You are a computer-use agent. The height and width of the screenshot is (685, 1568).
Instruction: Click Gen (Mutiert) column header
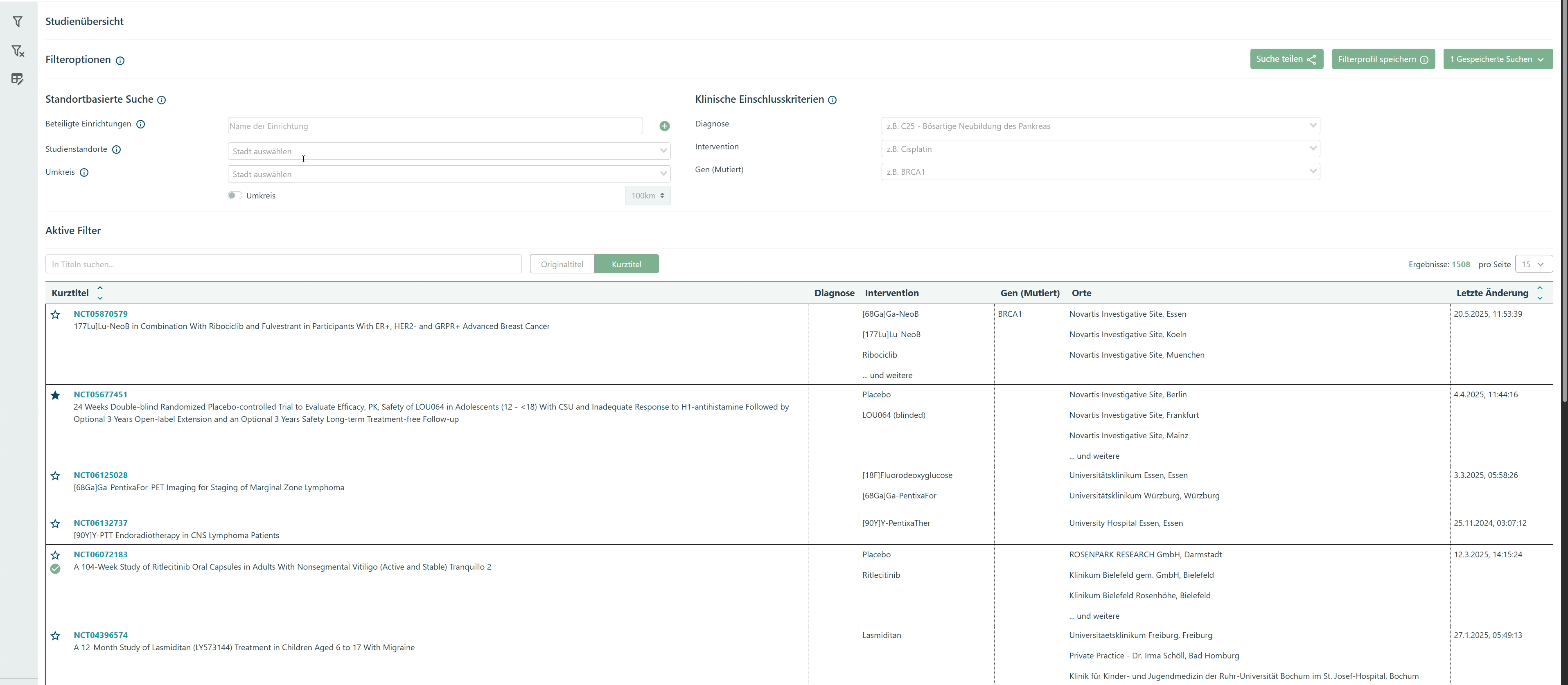[x=1030, y=293]
